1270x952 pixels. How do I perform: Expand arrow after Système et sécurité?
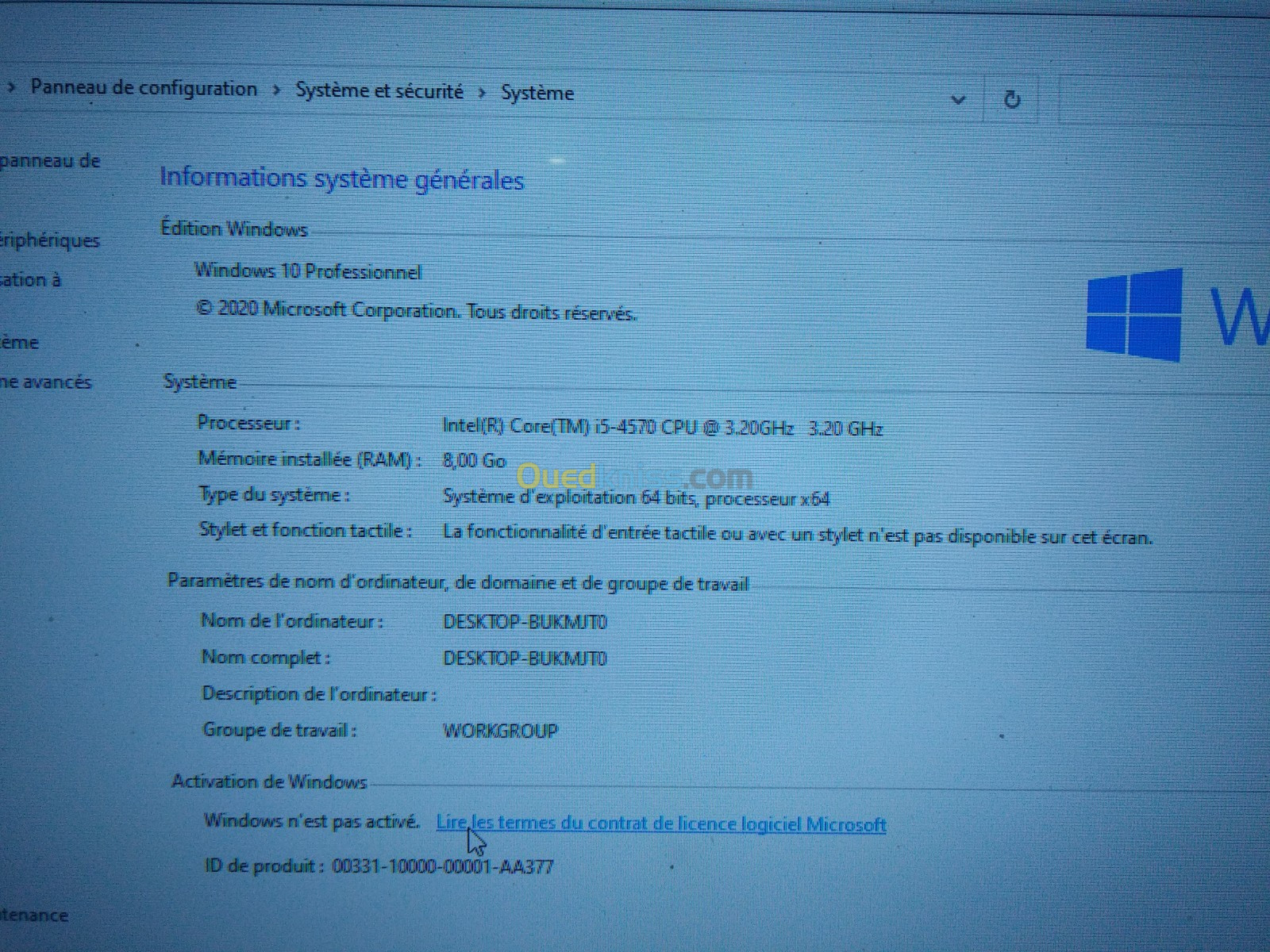[482, 93]
